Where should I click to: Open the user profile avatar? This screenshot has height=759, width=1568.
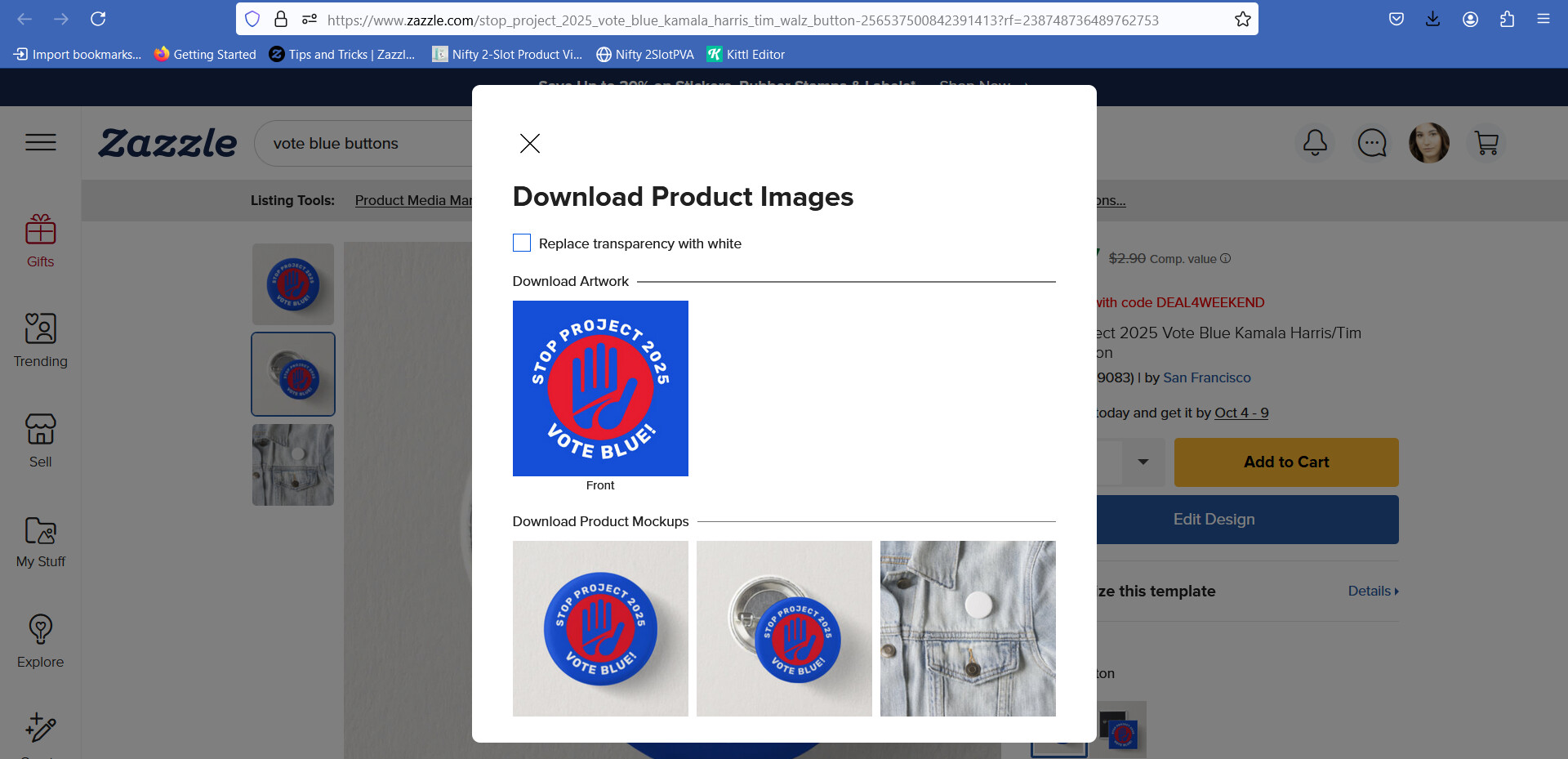click(1429, 143)
